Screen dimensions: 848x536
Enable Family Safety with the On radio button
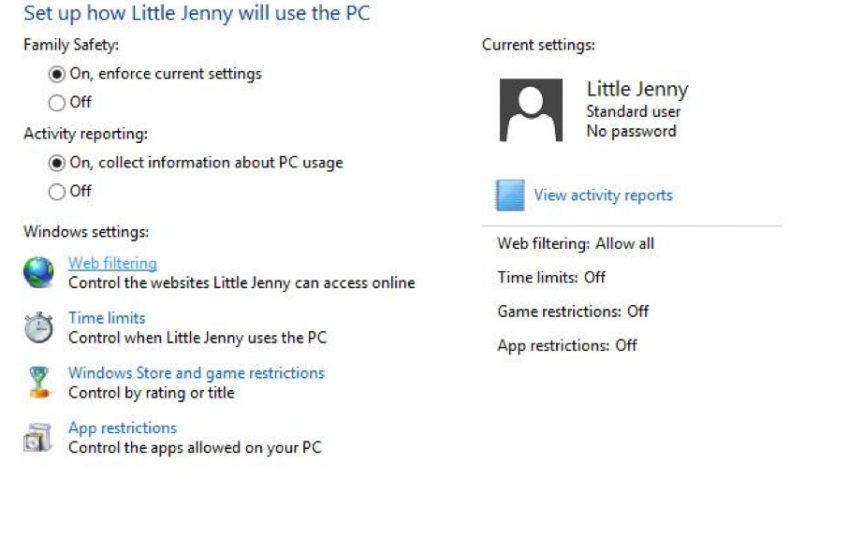pos(57,74)
